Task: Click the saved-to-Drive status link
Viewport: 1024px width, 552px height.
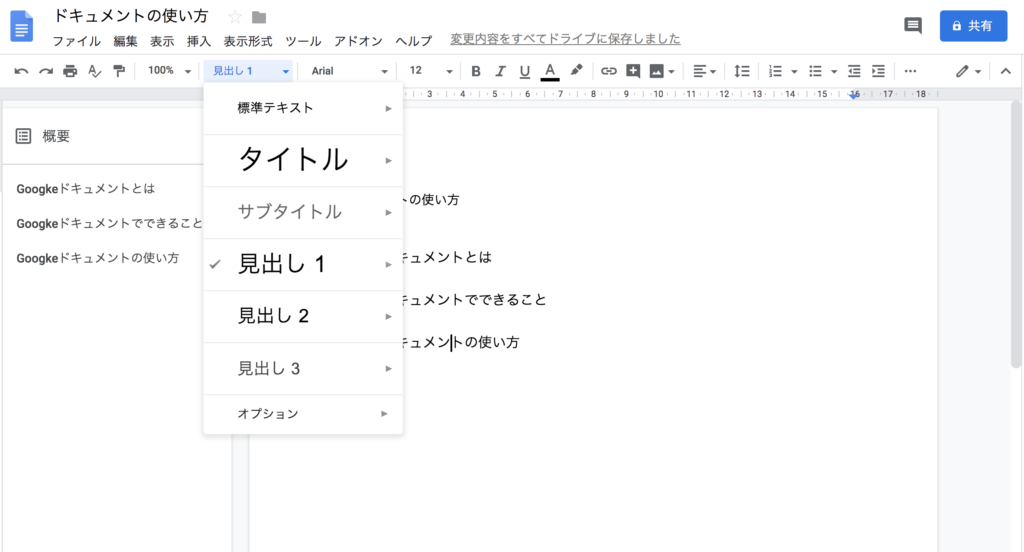Action: (565, 39)
